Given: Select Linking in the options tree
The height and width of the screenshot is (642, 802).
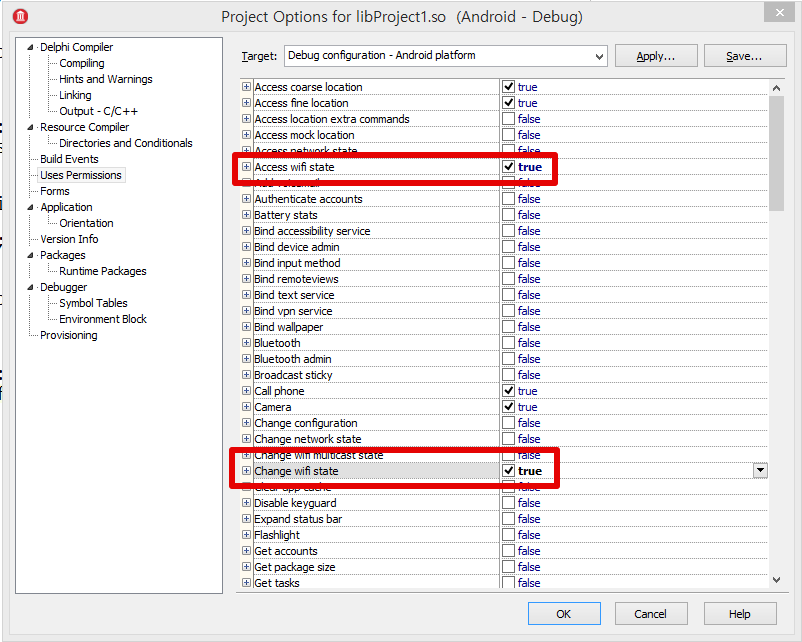Looking at the screenshot, I should coord(75,95).
